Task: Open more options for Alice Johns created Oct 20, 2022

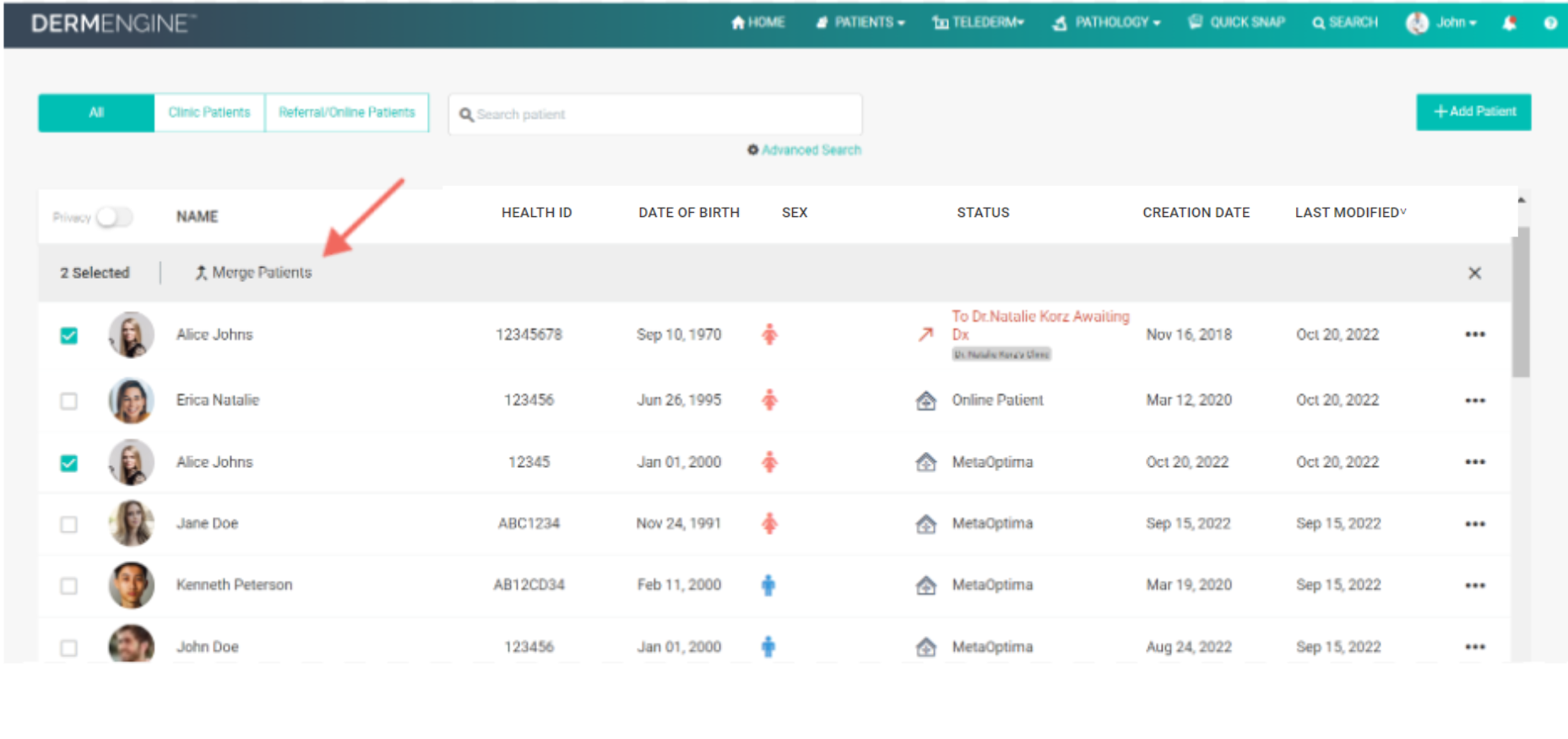Action: pos(1475,462)
